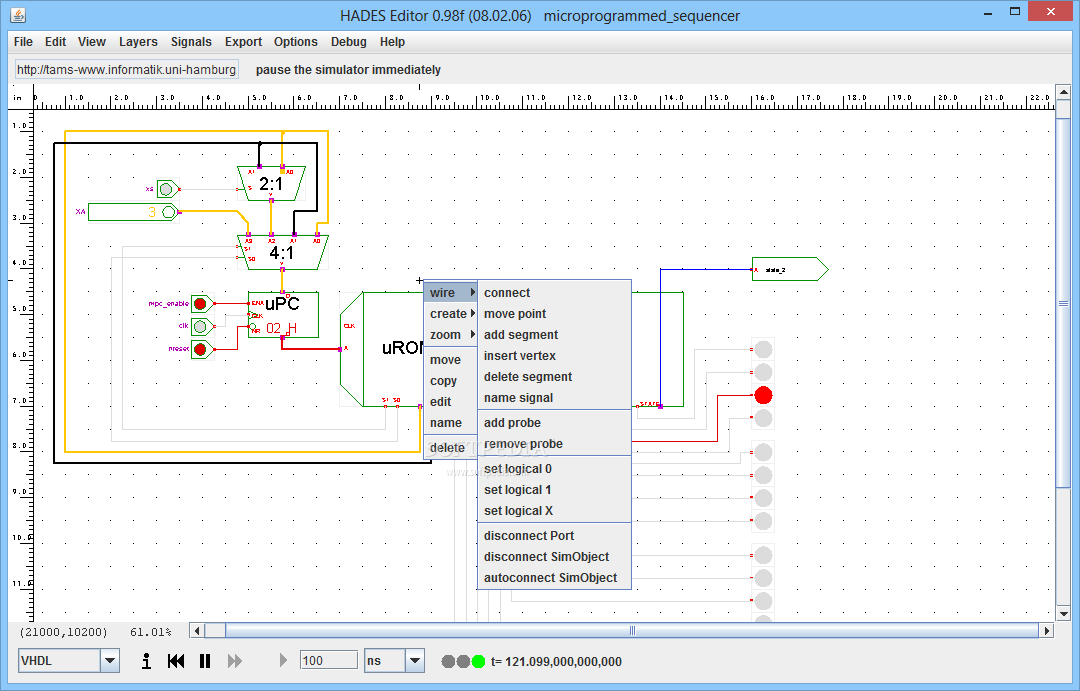Viewport: 1080px width, 691px height.
Task: Expand the wire submenu
Action: click(450, 293)
